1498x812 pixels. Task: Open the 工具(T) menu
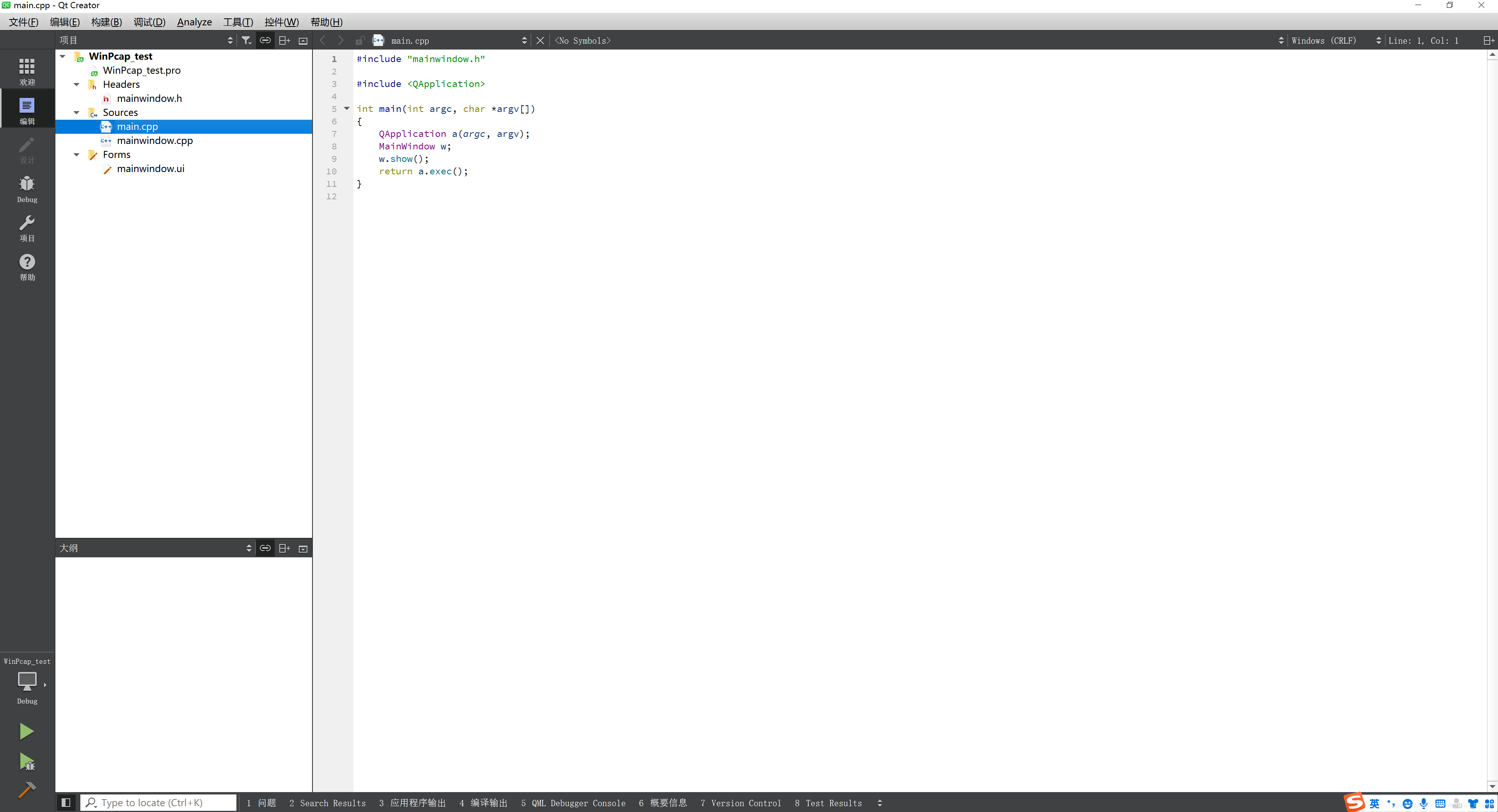point(238,22)
